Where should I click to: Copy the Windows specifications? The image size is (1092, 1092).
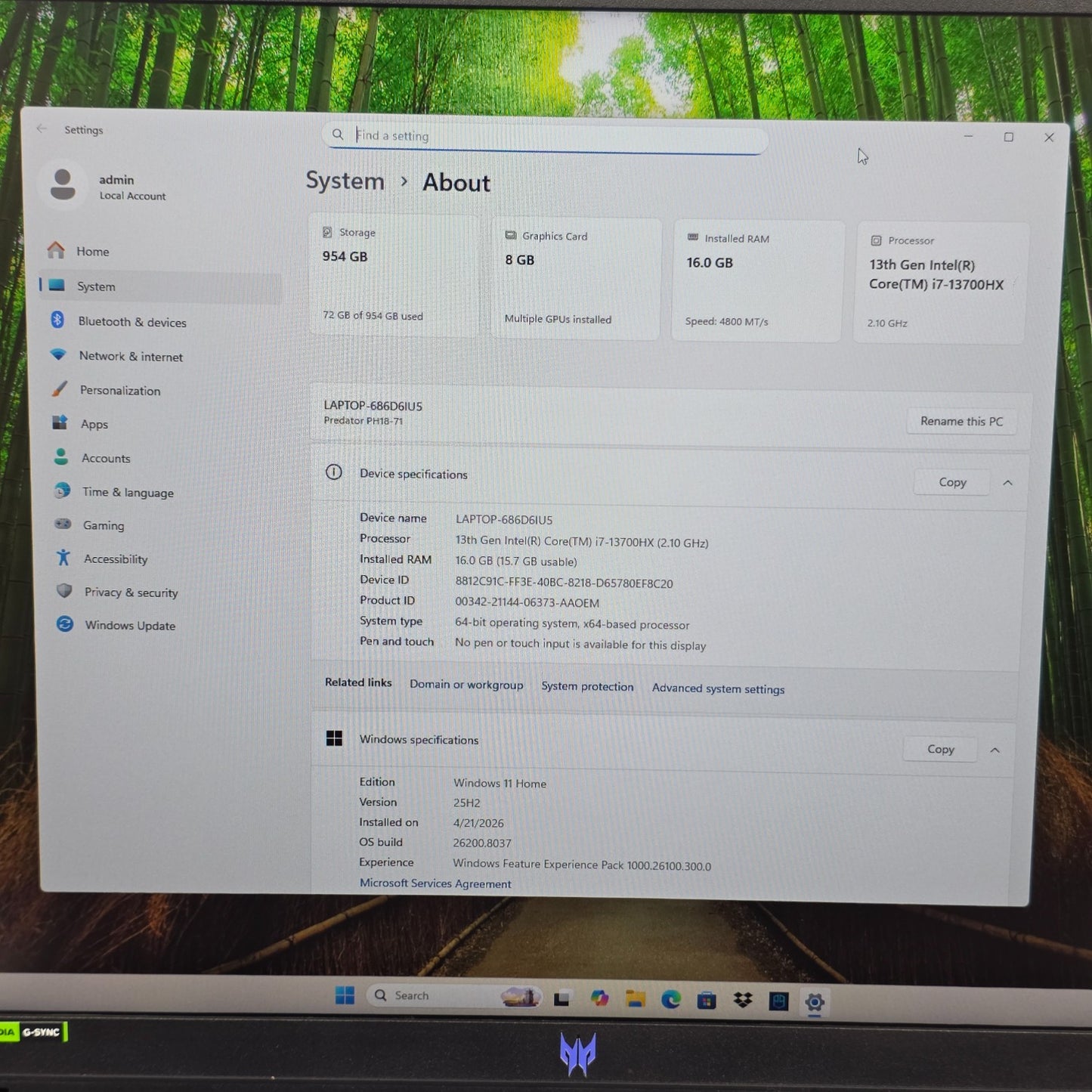(941, 749)
